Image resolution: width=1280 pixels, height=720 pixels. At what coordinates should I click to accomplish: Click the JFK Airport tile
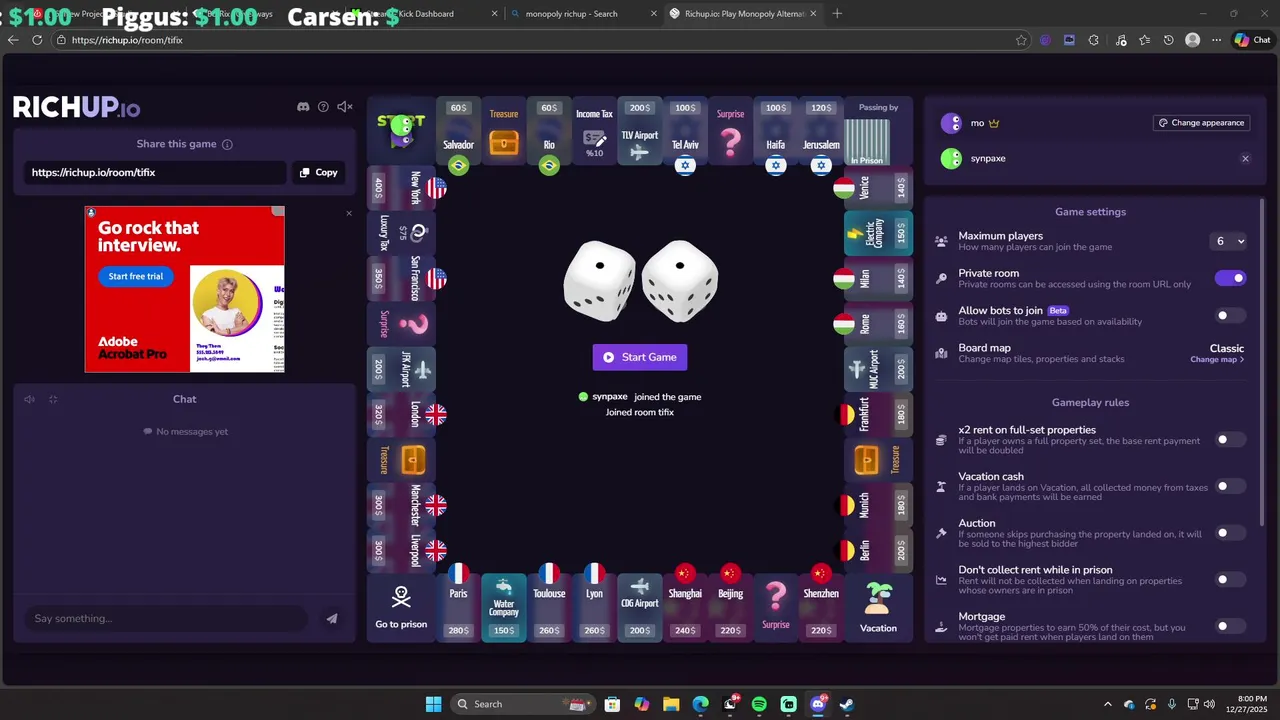[x=402, y=369]
